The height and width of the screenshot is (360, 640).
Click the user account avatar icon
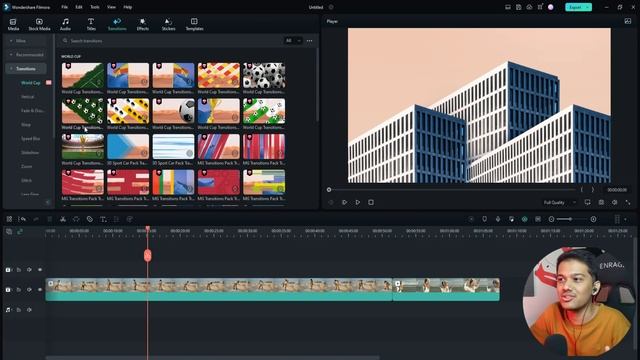551,7
